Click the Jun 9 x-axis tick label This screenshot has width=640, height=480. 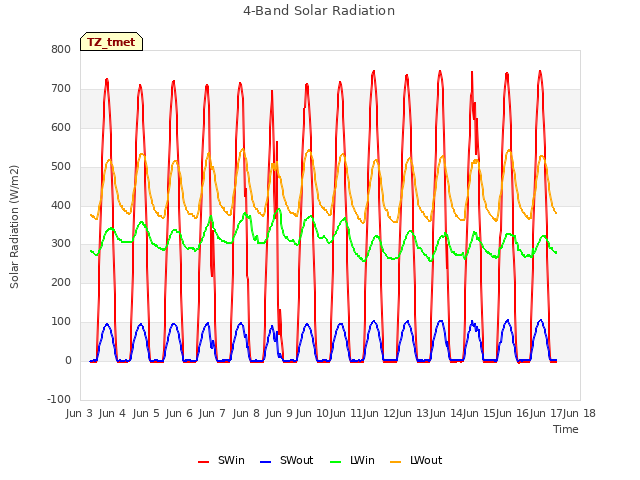tap(279, 413)
